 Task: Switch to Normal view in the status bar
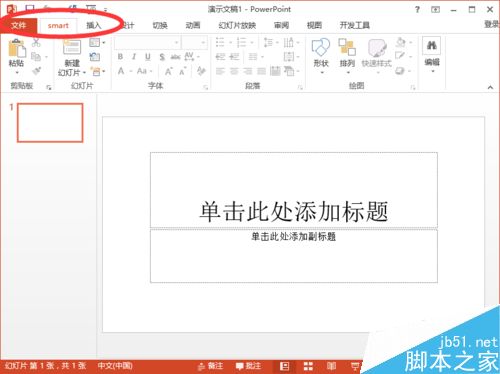pyautogui.click(x=284, y=366)
